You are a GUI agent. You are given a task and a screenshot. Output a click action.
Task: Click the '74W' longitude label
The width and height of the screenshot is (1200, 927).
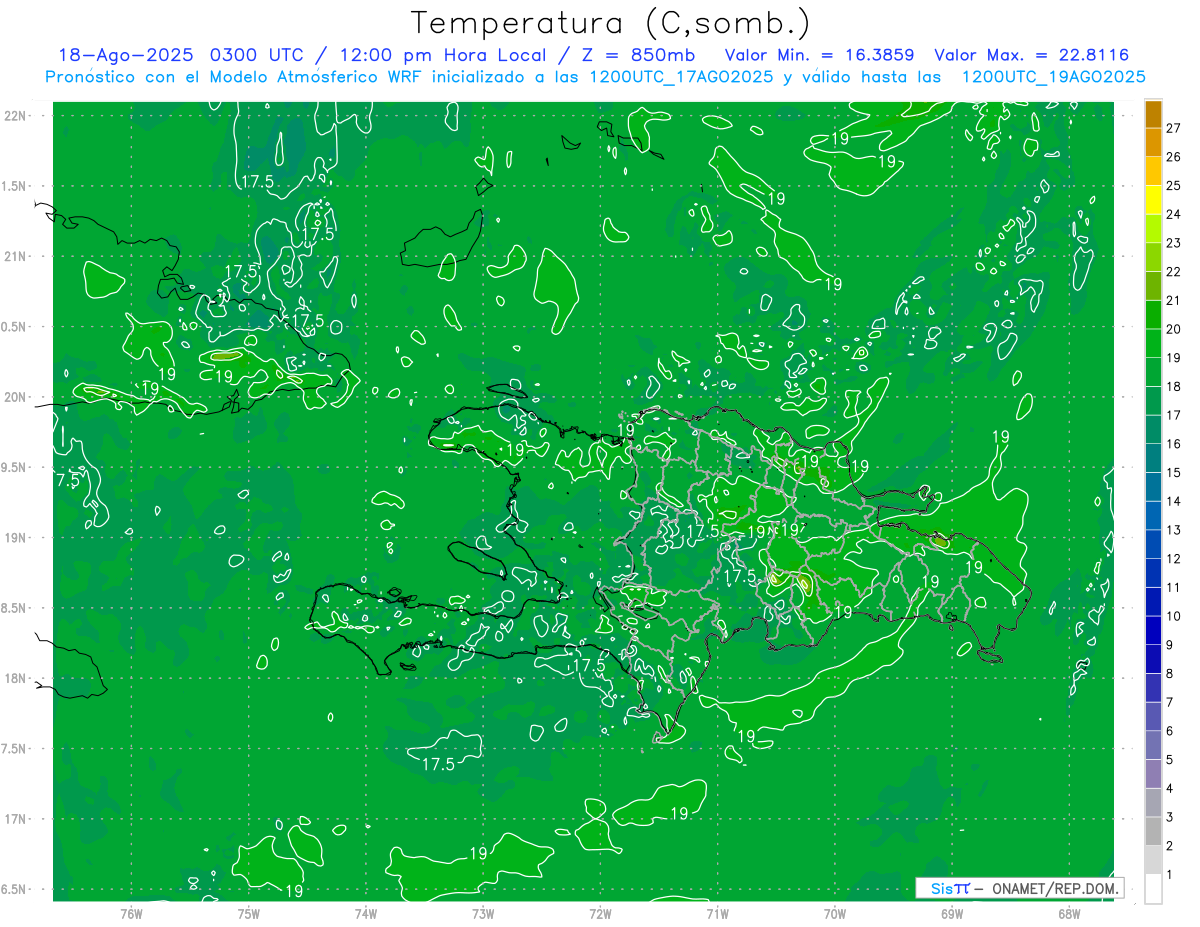pos(366,913)
